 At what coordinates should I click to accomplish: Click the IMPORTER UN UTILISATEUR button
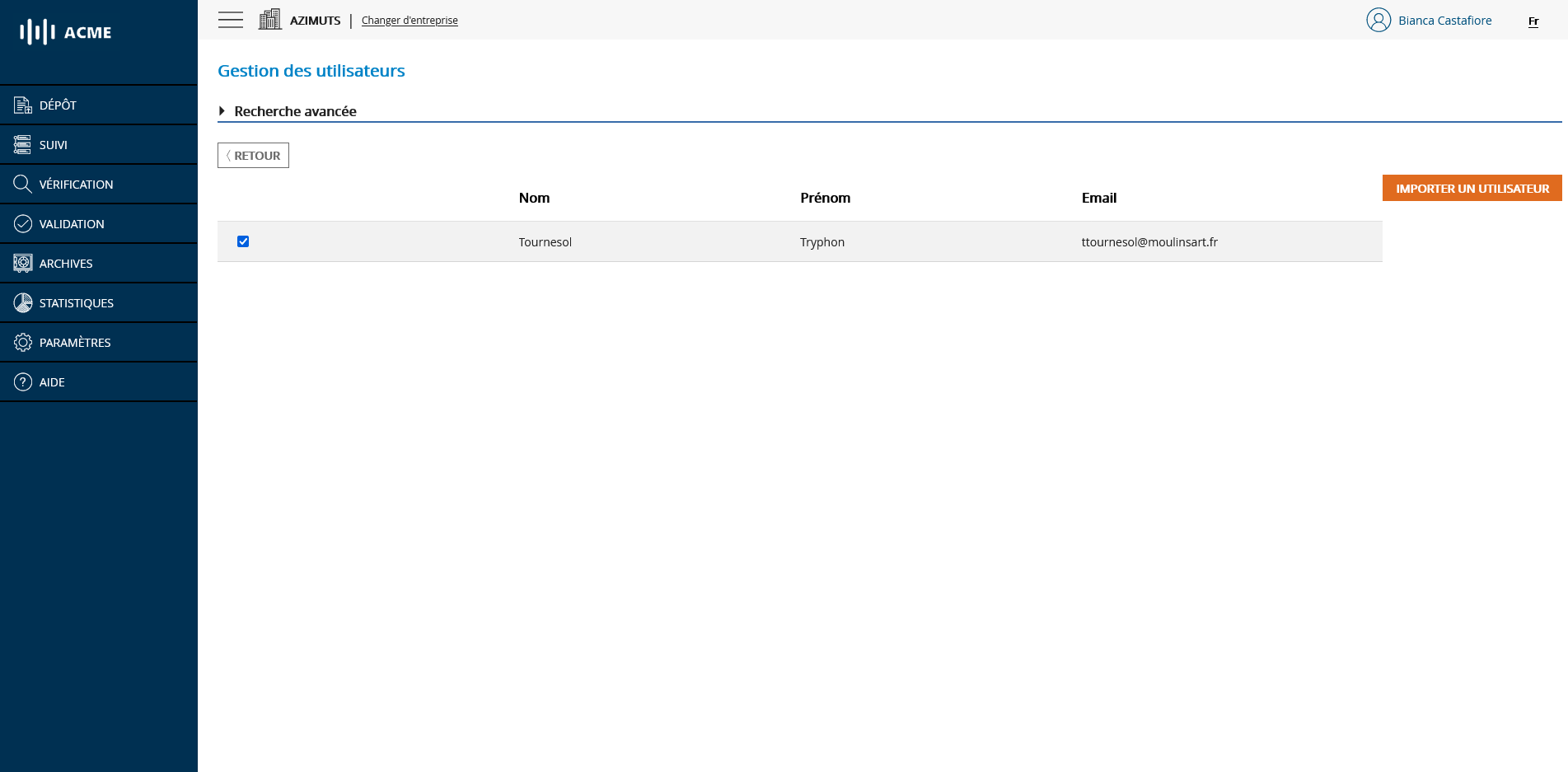(1472, 188)
